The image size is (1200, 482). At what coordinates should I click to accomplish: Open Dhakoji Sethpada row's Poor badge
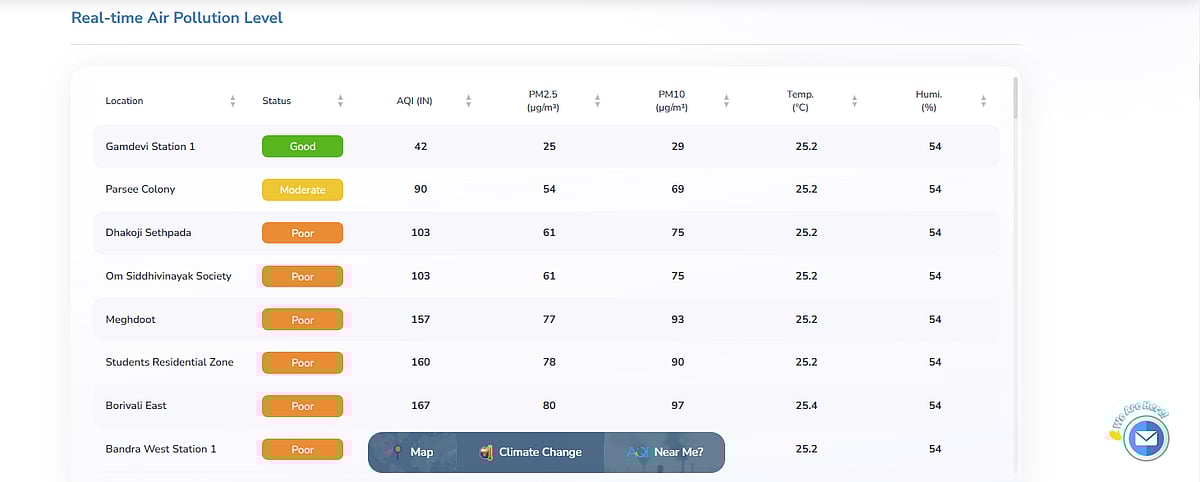tap(302, 233)
